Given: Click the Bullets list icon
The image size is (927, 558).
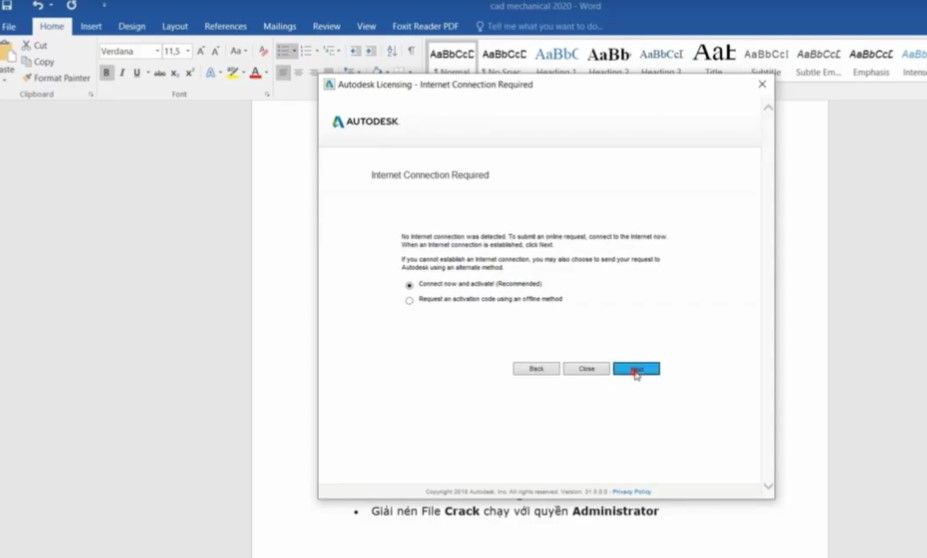Looking at the screenshot, I should 284,51.
